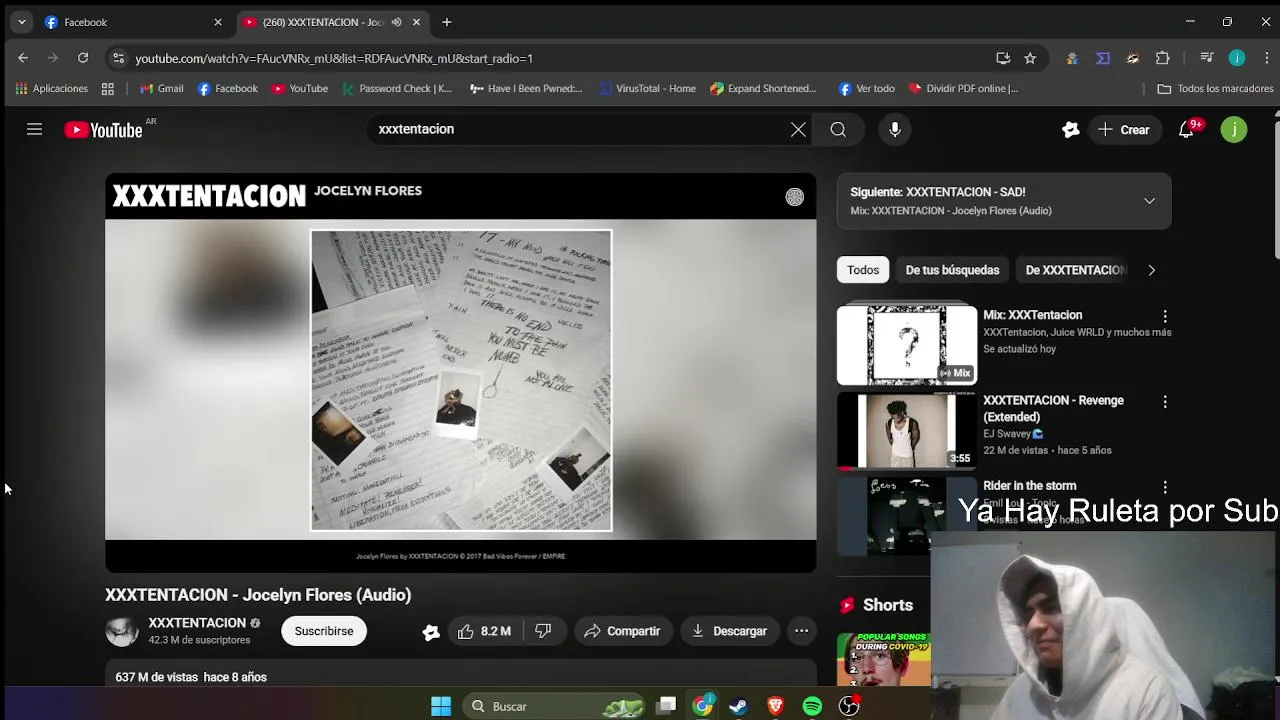Open the Expand Shortened bookmark

pos(763,88)
